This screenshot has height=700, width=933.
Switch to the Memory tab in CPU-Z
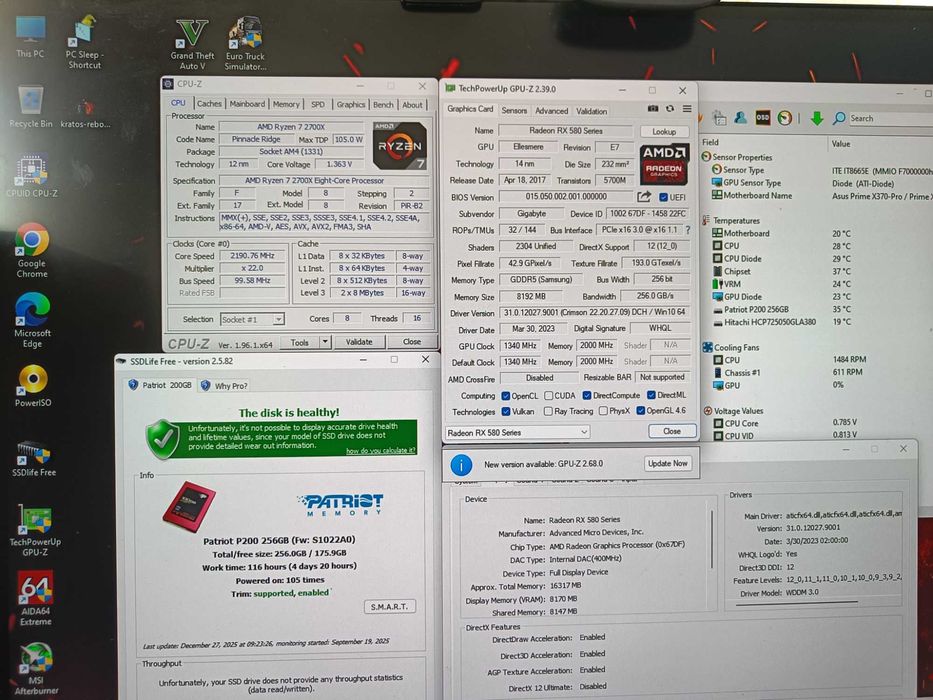pos(286,104)
